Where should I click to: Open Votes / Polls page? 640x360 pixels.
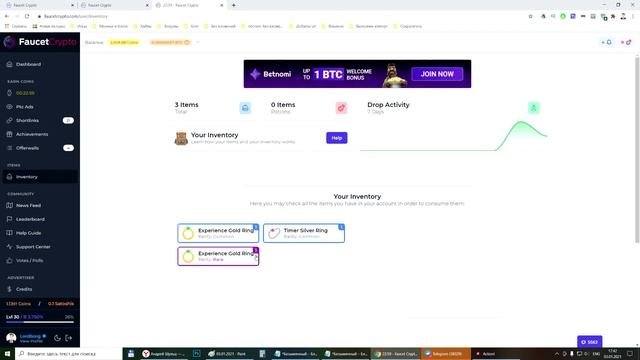coord(29,260)
